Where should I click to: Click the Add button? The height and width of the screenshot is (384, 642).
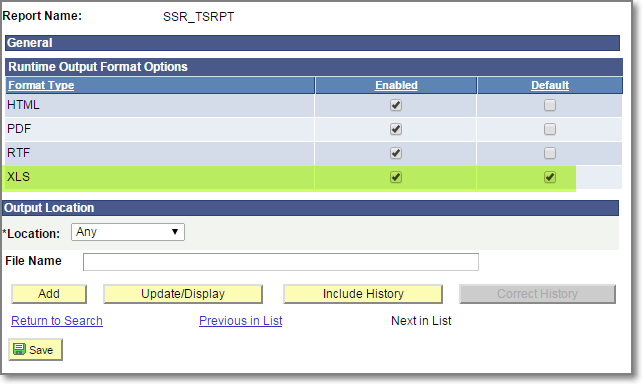click(x=49, y=294)
